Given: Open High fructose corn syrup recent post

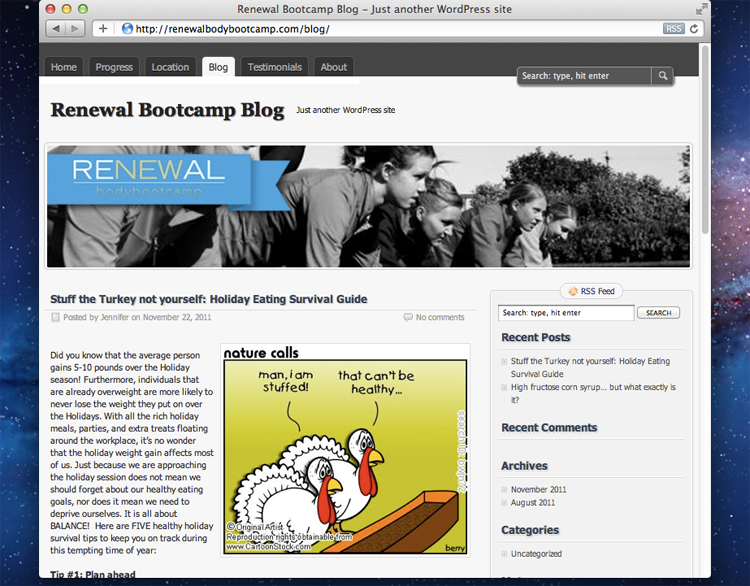Looking at the screenshot, I should click(x=593, y=387).
